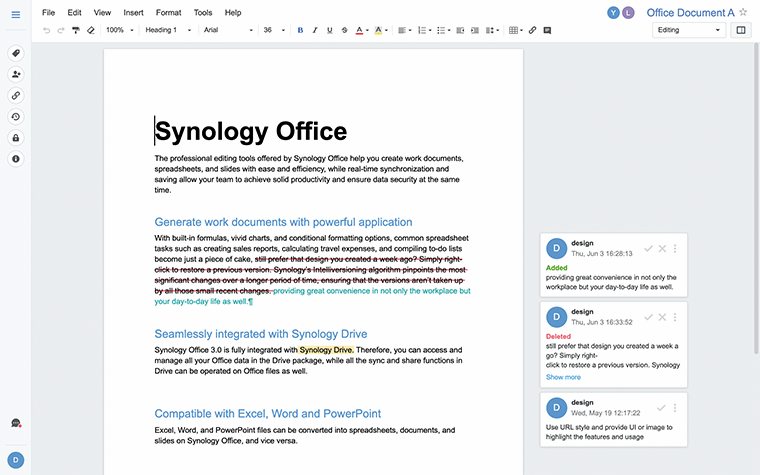Image resolution: width=760 pixels, height=475 pixels.
Task: Click the Synology Office title heading
Action: point(251,131)
